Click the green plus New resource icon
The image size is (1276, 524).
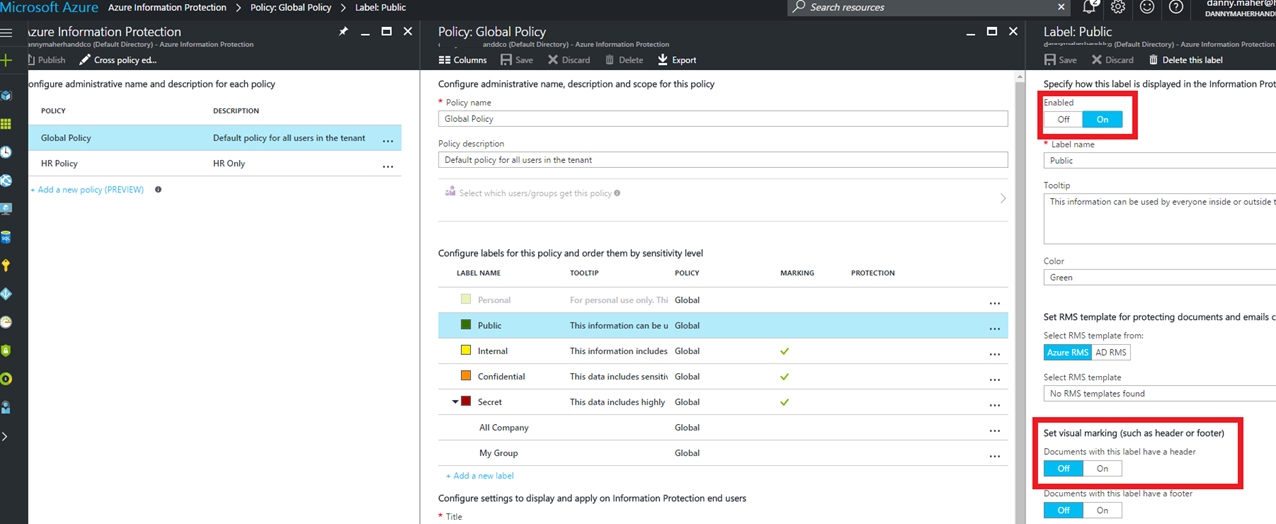[6, 61]
